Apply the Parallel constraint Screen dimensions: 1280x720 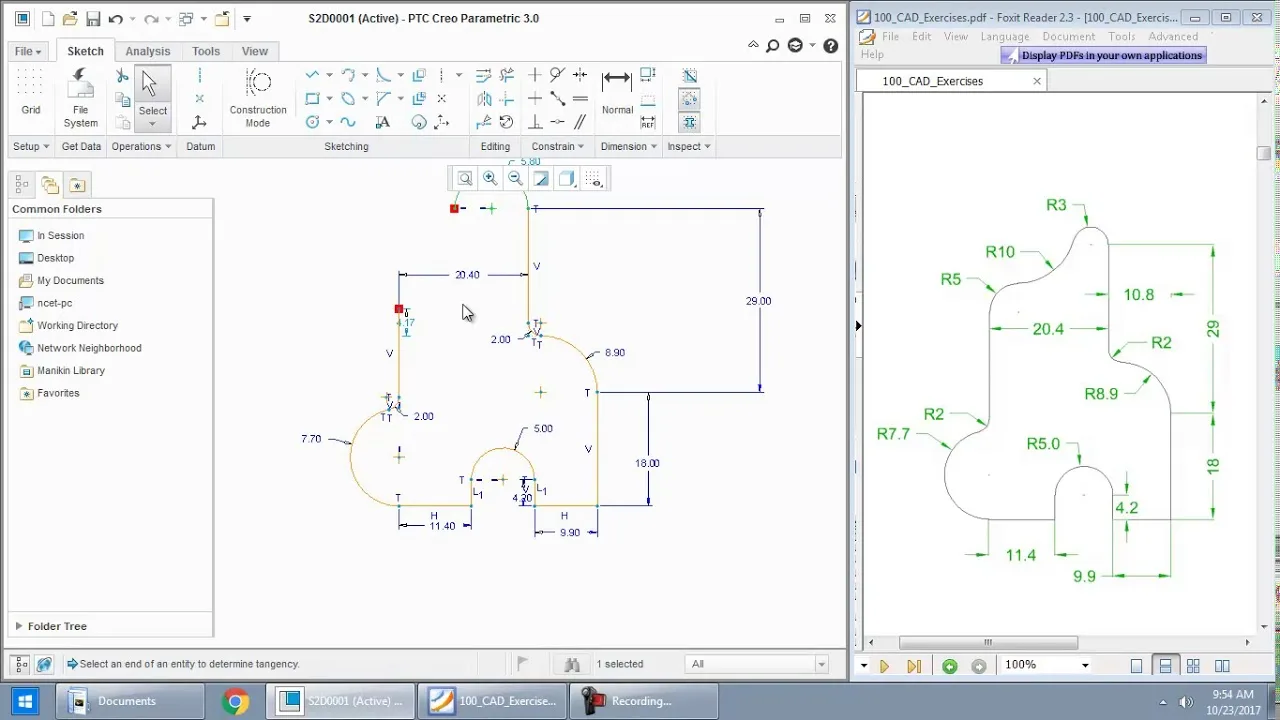pos(580,122)
